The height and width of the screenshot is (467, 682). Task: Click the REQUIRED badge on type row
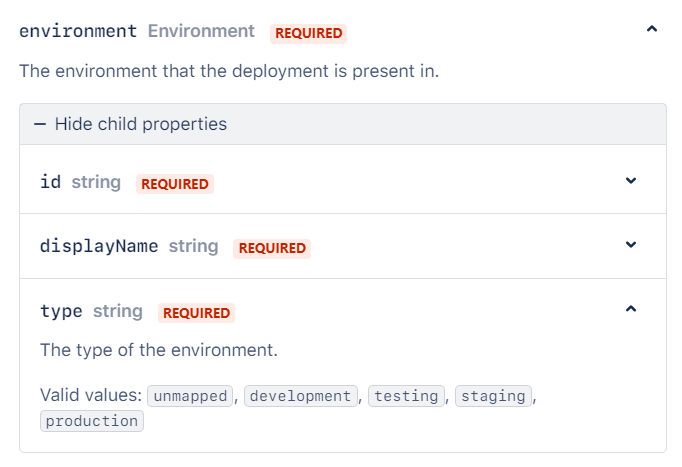coord(196,313)
